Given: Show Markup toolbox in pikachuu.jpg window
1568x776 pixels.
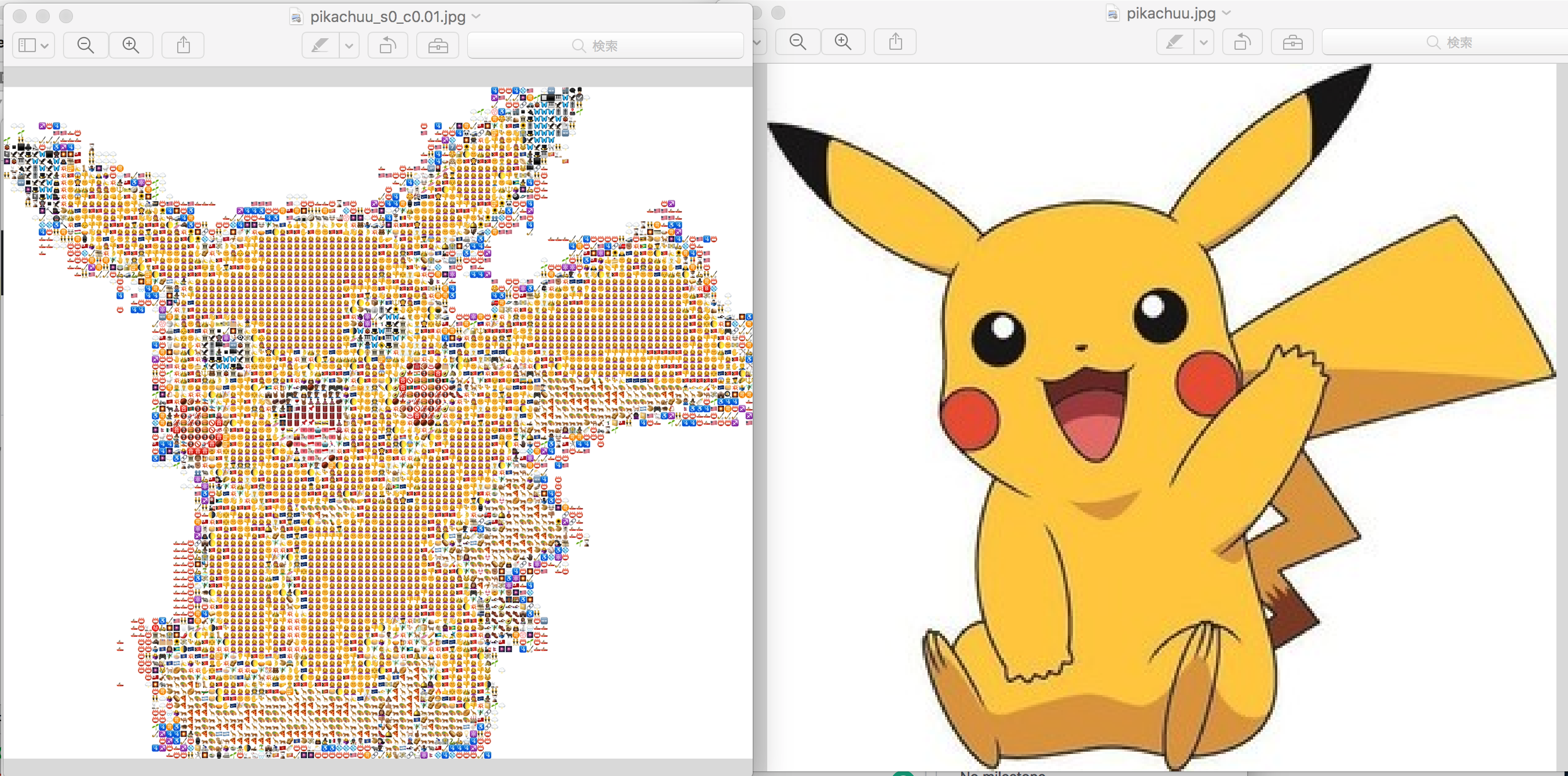Looking at the screenshot, I should coord(1292,41).
